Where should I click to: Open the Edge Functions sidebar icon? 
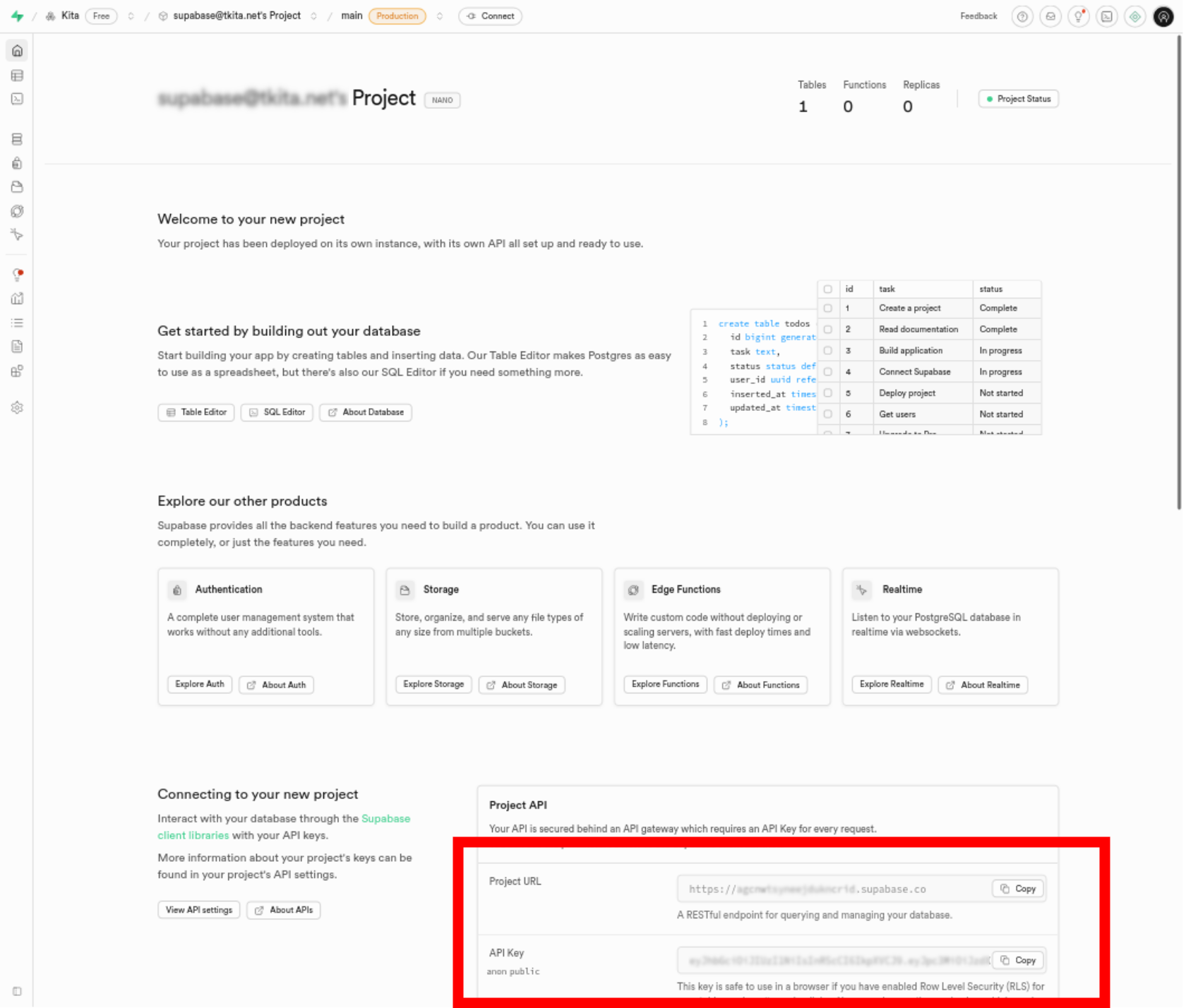click(17, 211)
